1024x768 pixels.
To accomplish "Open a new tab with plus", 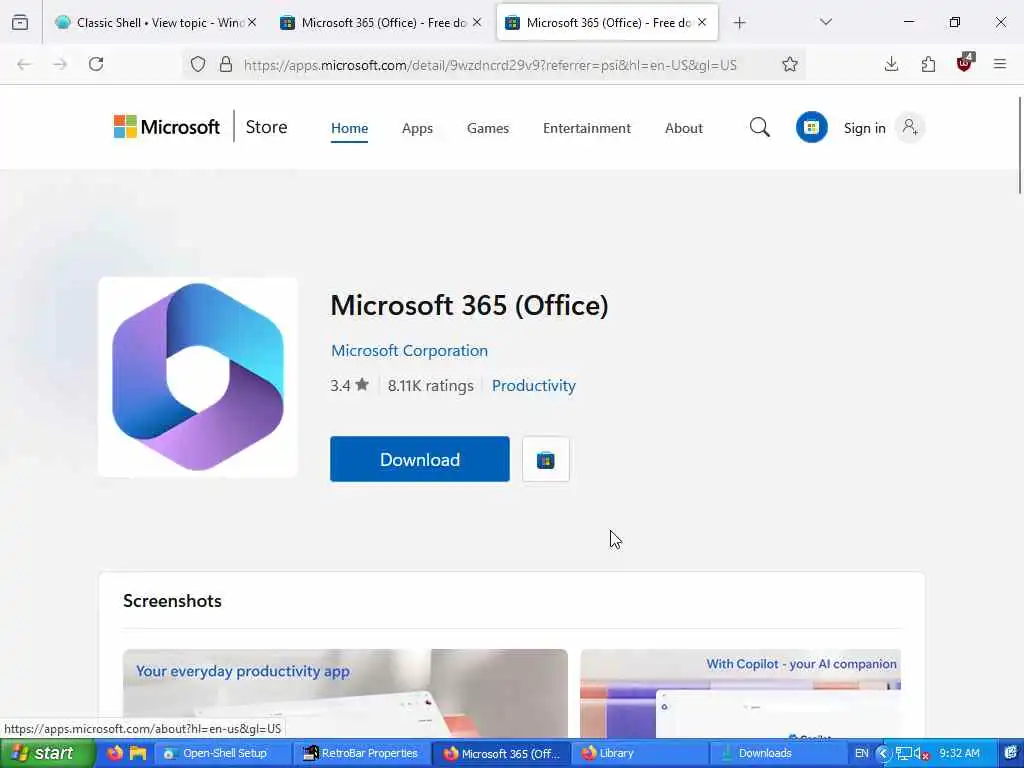I will pyautogui.click(x=739, y=23).
